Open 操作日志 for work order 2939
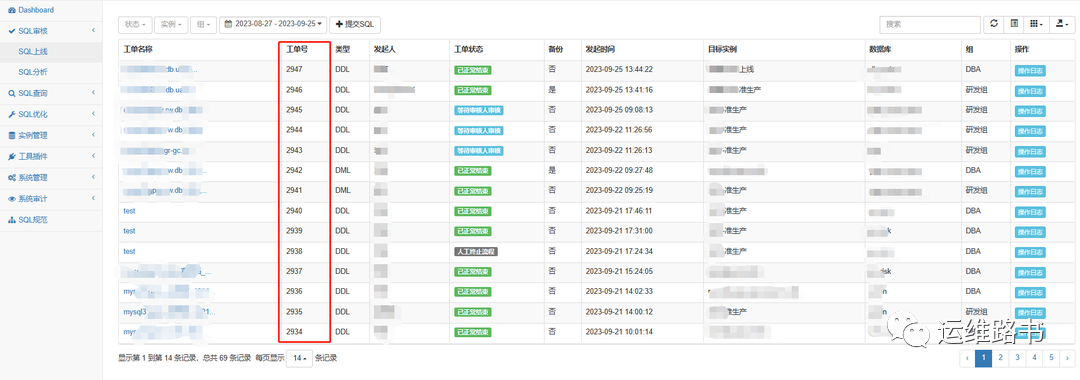The width and height of the screenshot is (1080, 380). click(1030, 232)
